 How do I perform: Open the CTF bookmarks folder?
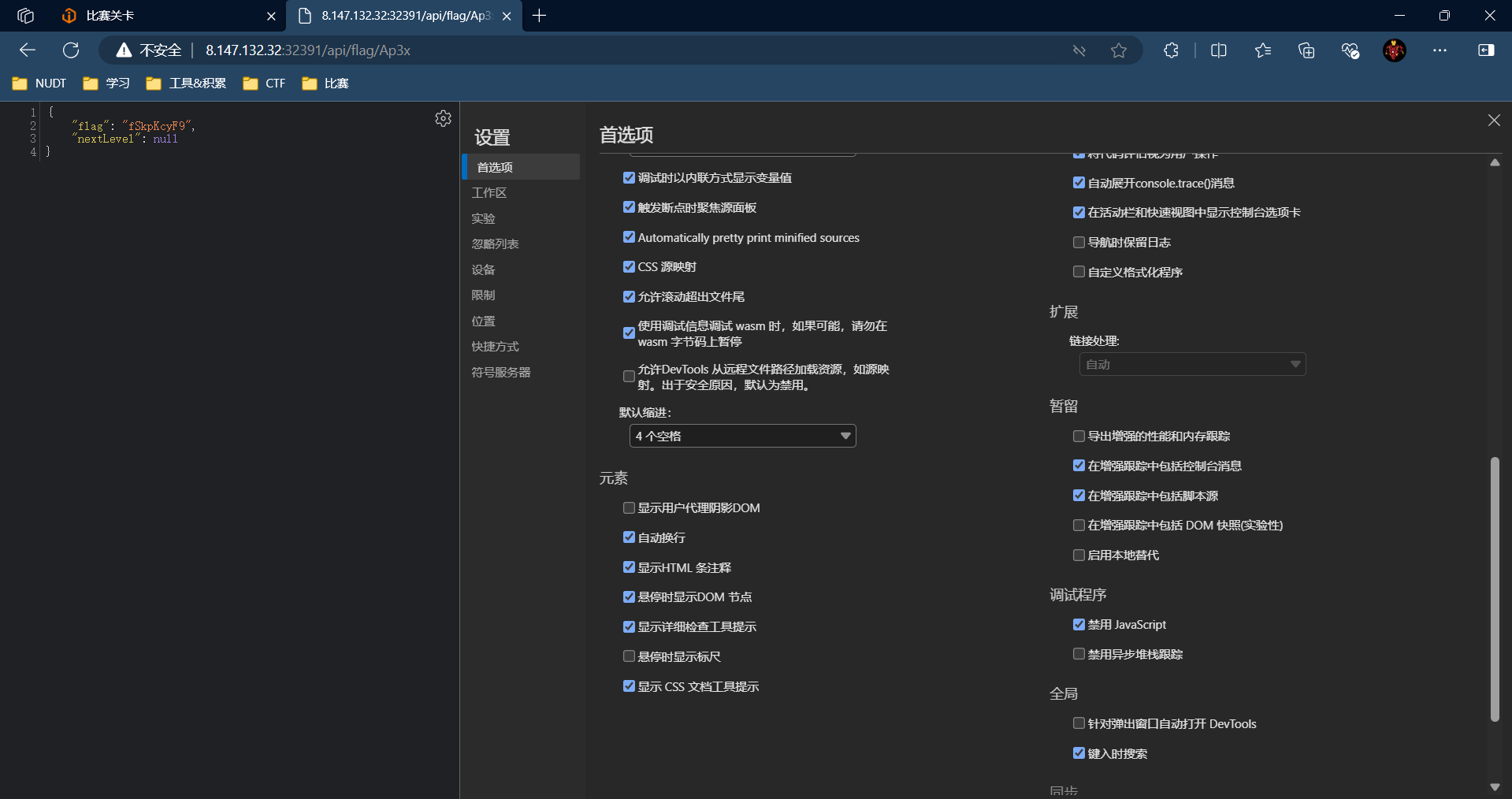(265, 84)
